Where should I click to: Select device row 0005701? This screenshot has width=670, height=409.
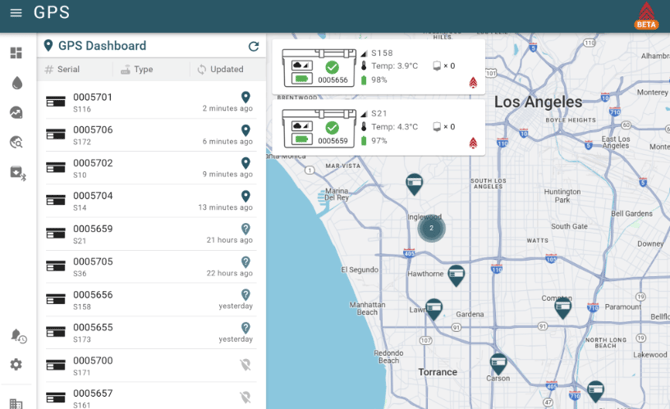pos(151,102)
